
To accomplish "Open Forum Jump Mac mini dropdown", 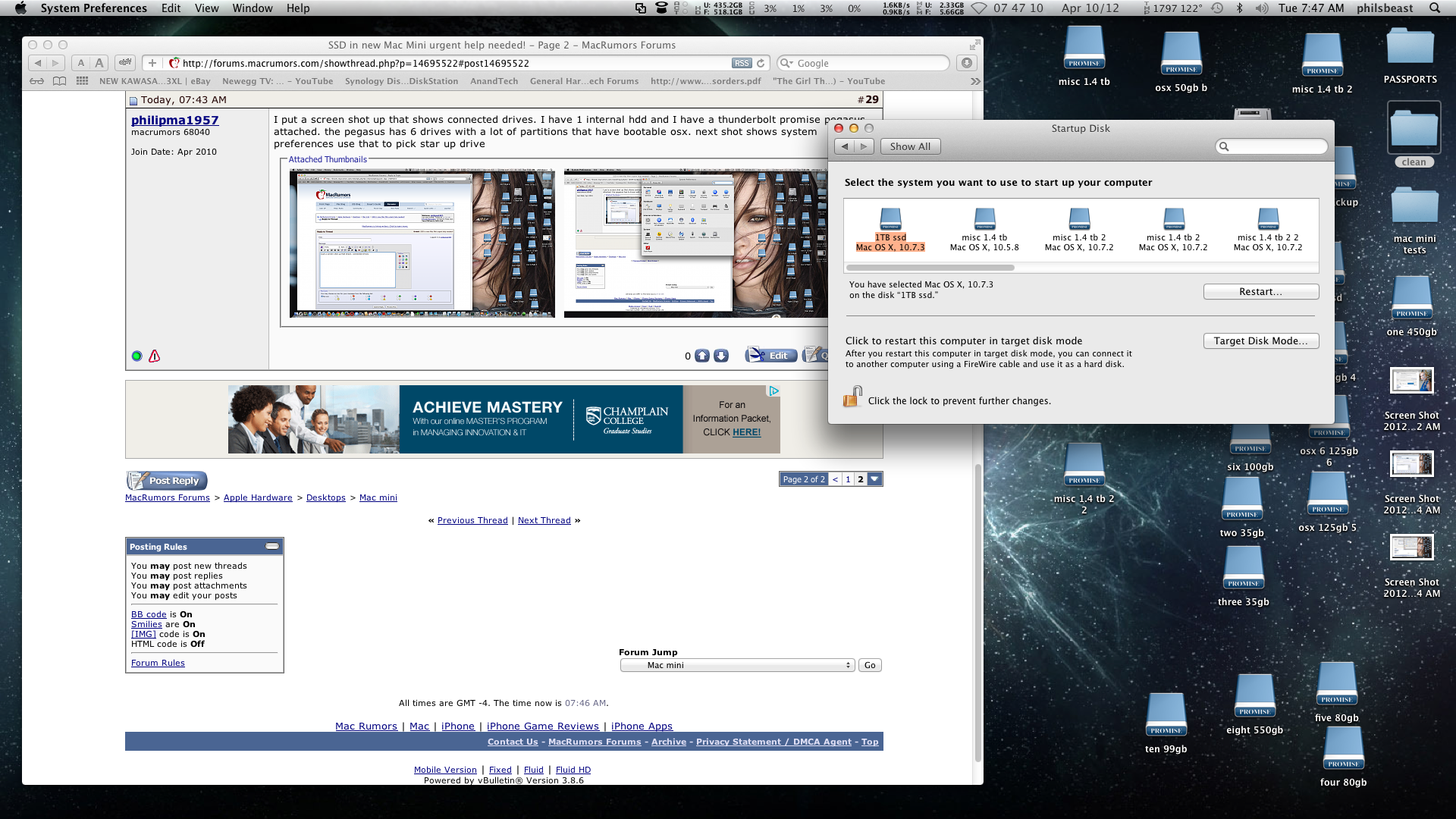I will (x=737, y=665).
